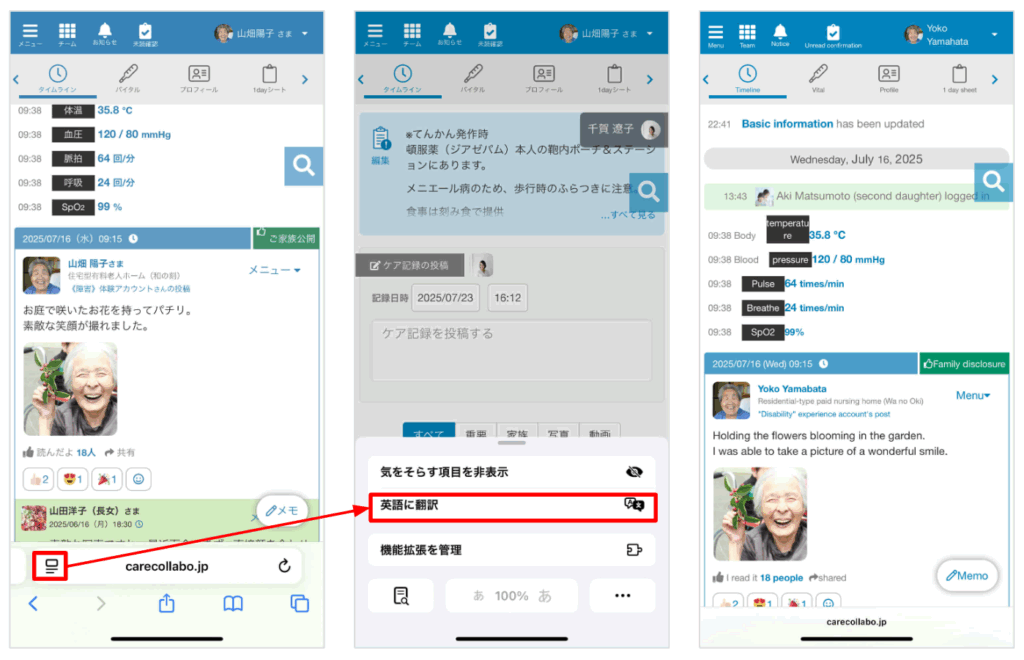This screenshot has width=1024, height=660.
Task: Open the post's Menu dropdown on English phone
Action: pos(973,395)
